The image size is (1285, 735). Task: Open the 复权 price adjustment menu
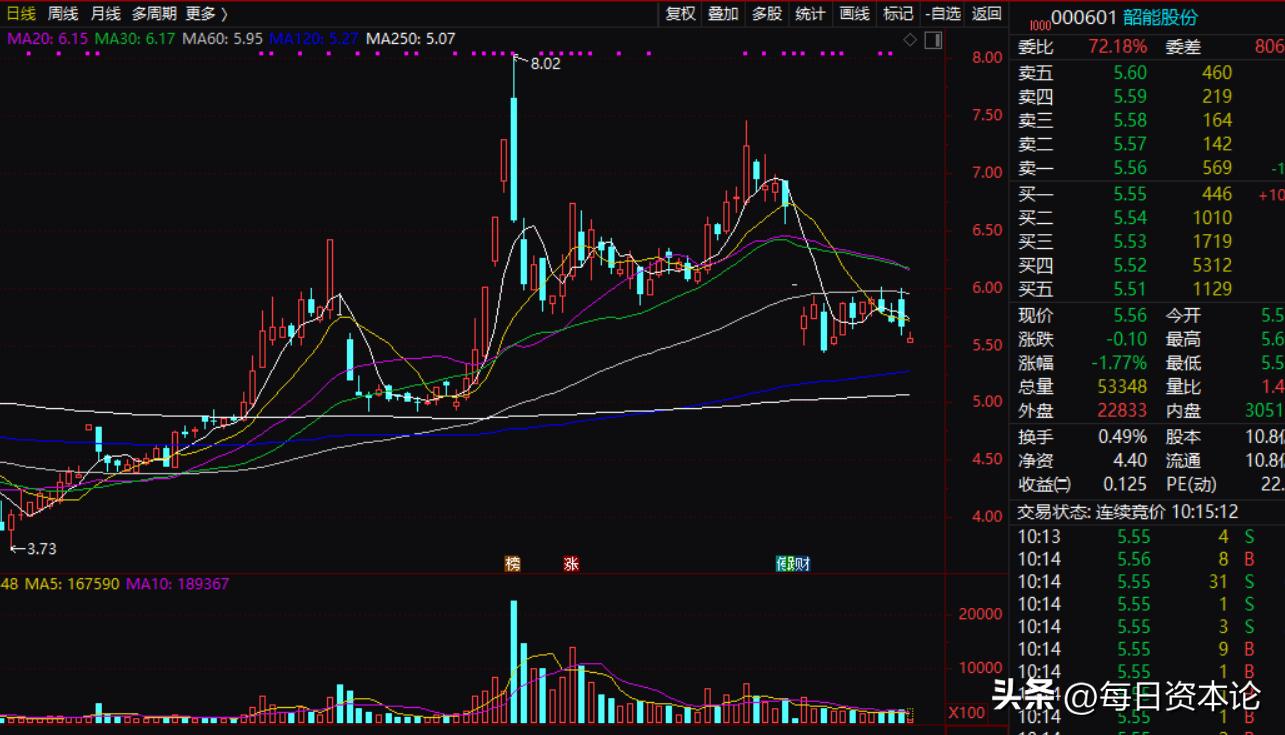point(680,13)
